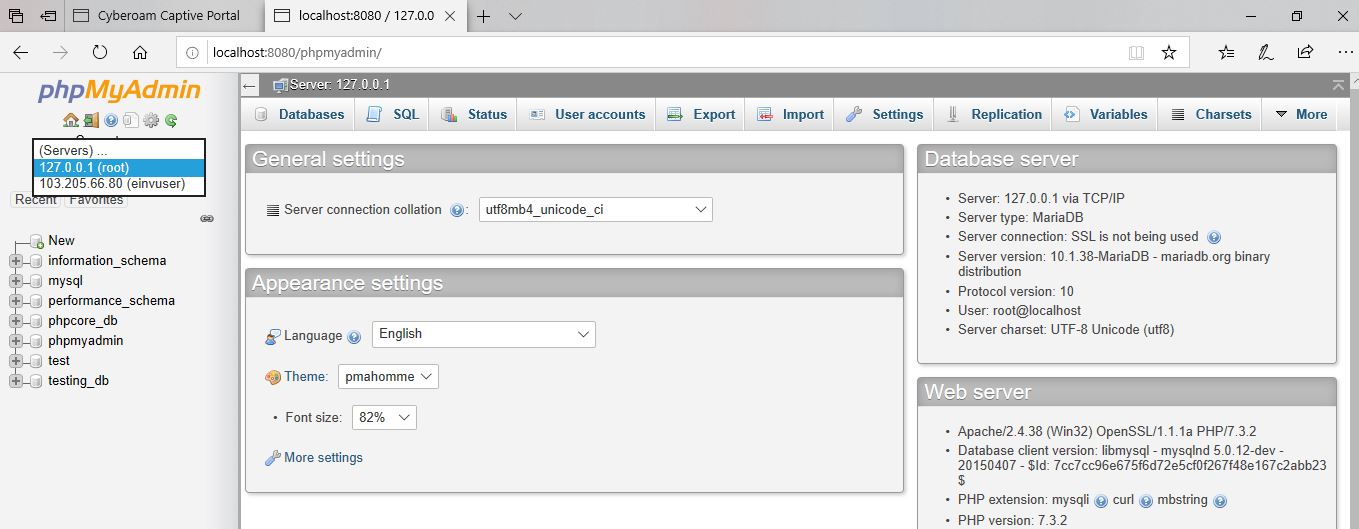The height and width of the screenshot is (529, 1359).
Task: Click the log out door icon
Action: 91,120
